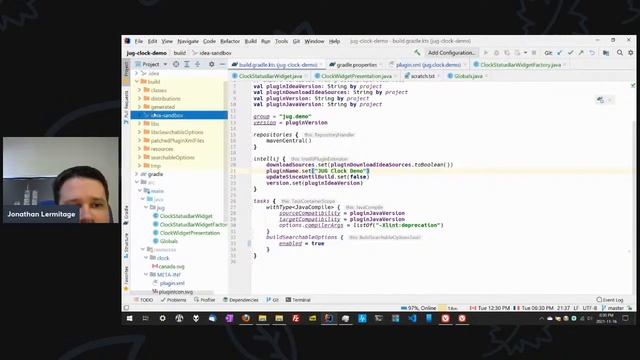Open the Git menu
Viewport: 640px width, 360px height.
click(x=296, y=41)
